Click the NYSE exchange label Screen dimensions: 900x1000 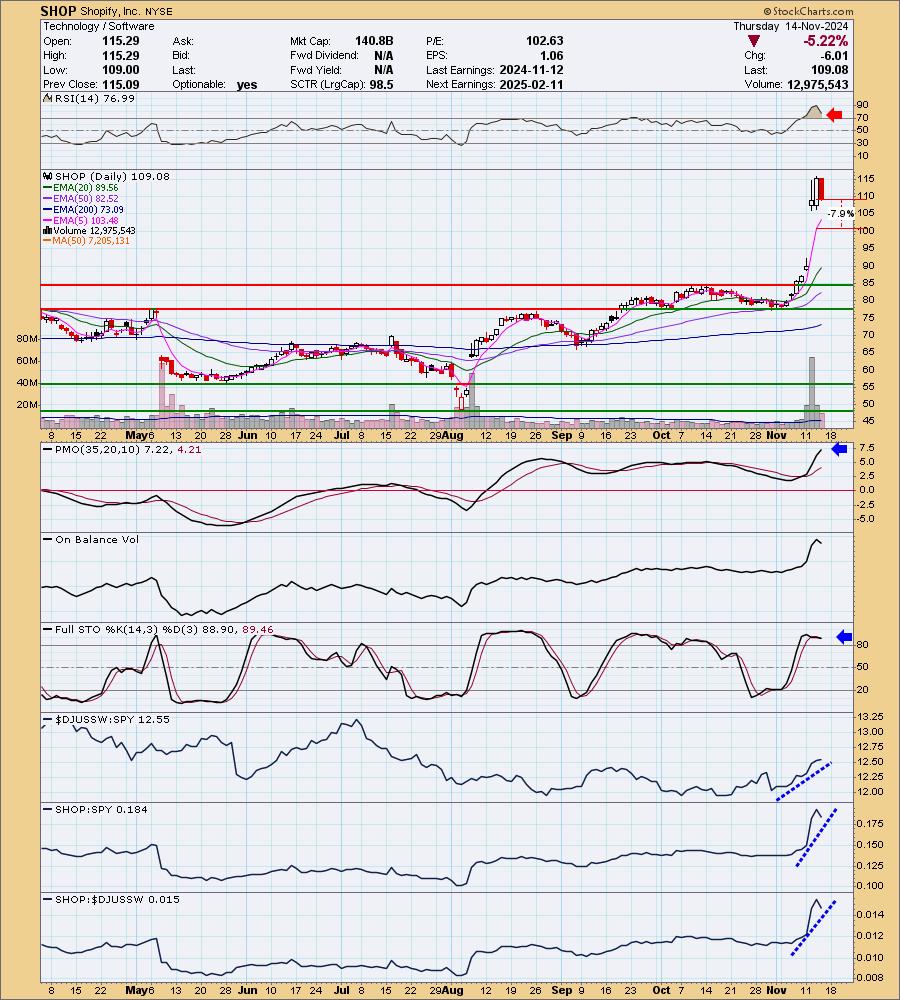159,11
